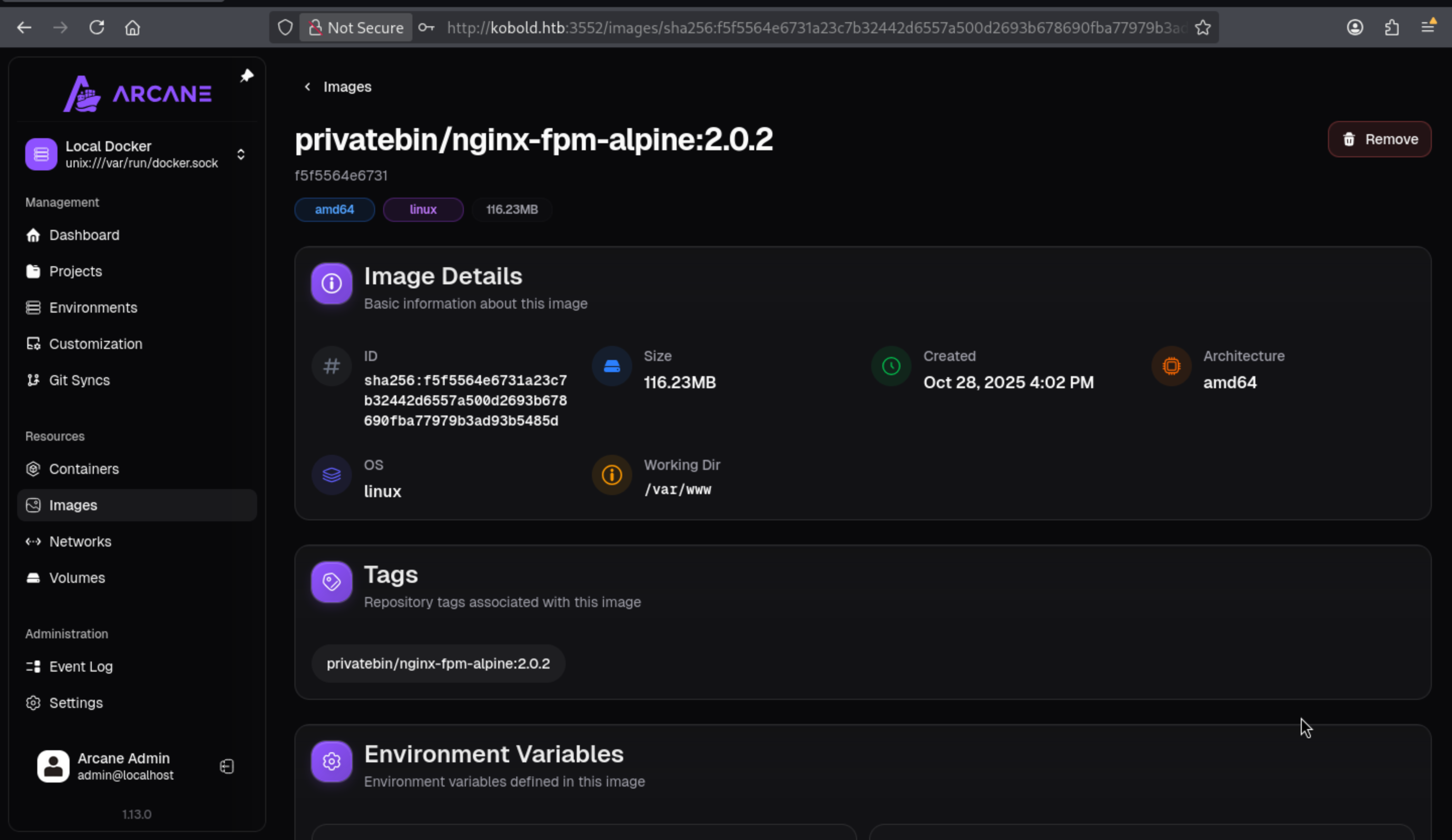Click the privatebin/nginx-fpm-alpine:2.0.2 tag chip
Viewport: 1452px width, 840px height.
tap(438, 664)
